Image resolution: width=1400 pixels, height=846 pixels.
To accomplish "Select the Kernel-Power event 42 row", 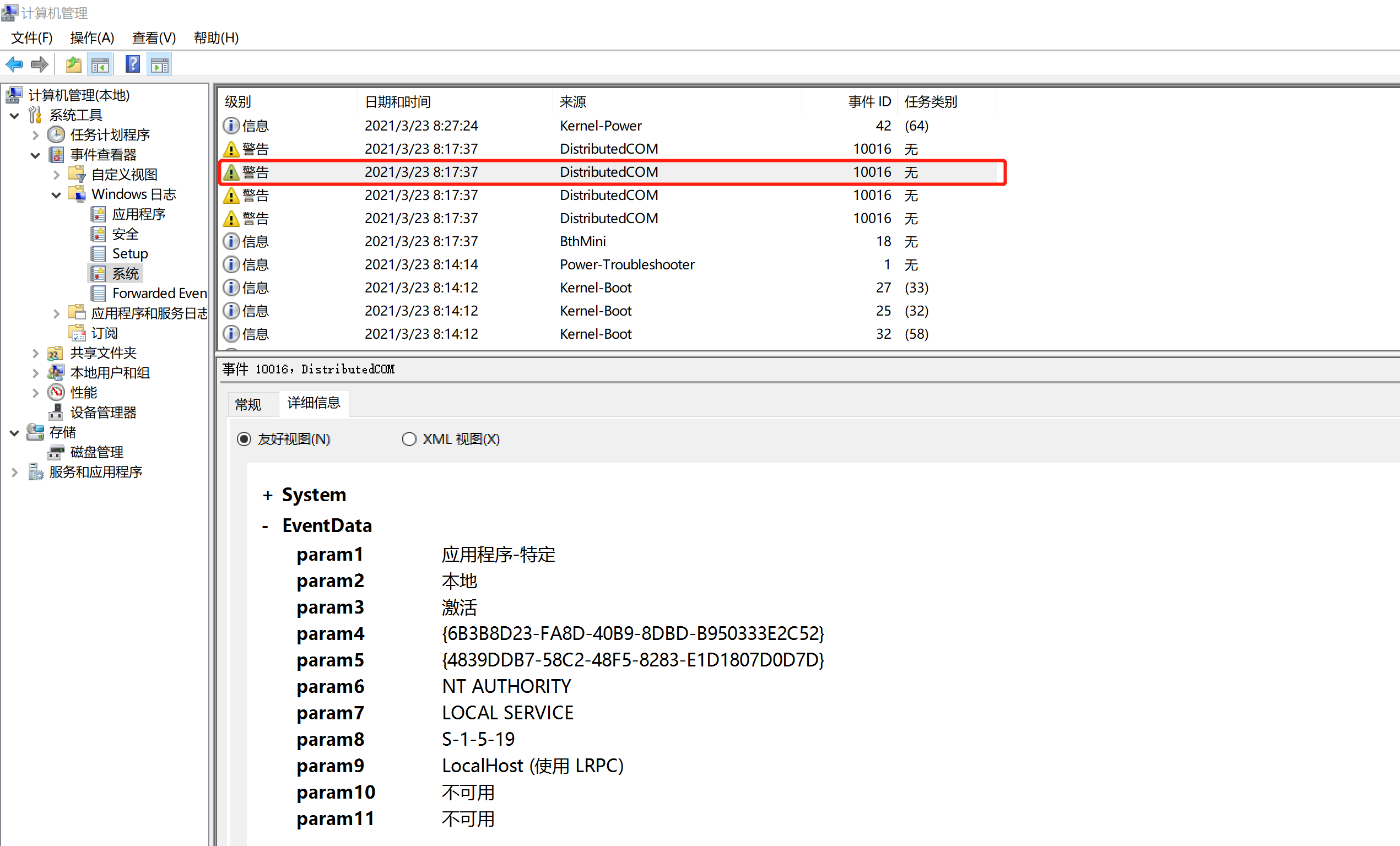I will point(601,126).
